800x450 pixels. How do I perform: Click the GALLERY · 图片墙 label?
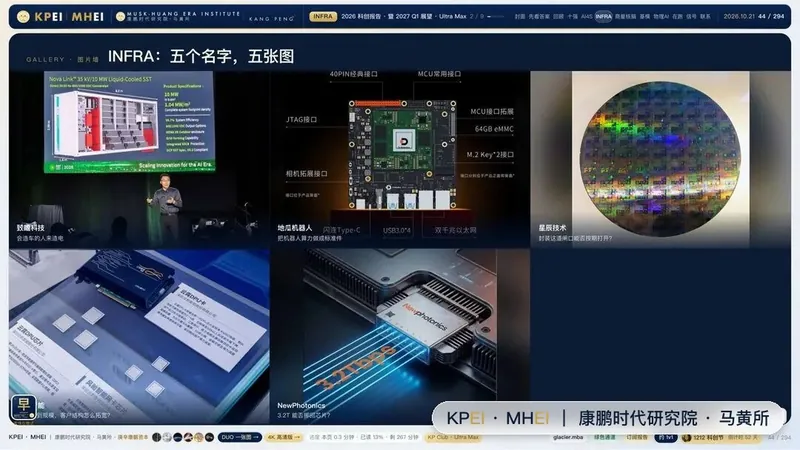(62, 59)
